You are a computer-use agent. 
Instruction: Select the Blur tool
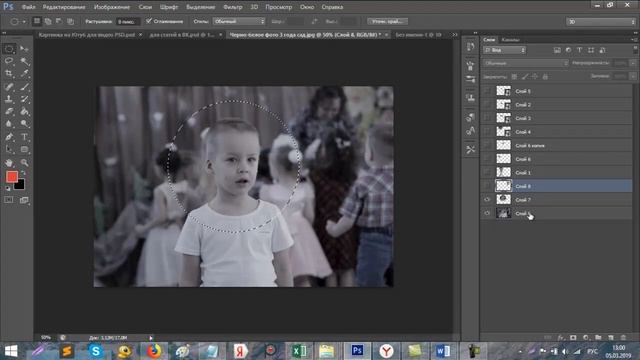(x=9, y=123)
